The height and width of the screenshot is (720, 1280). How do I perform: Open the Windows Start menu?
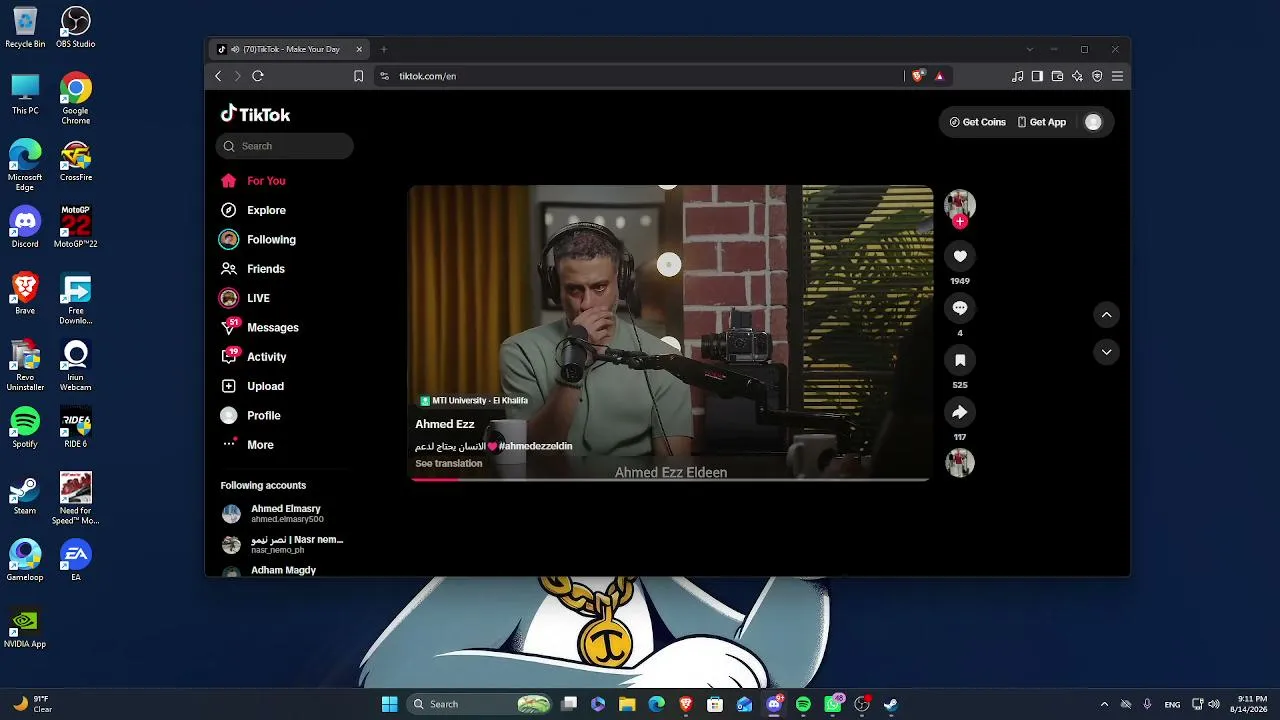tap(390, 704)
